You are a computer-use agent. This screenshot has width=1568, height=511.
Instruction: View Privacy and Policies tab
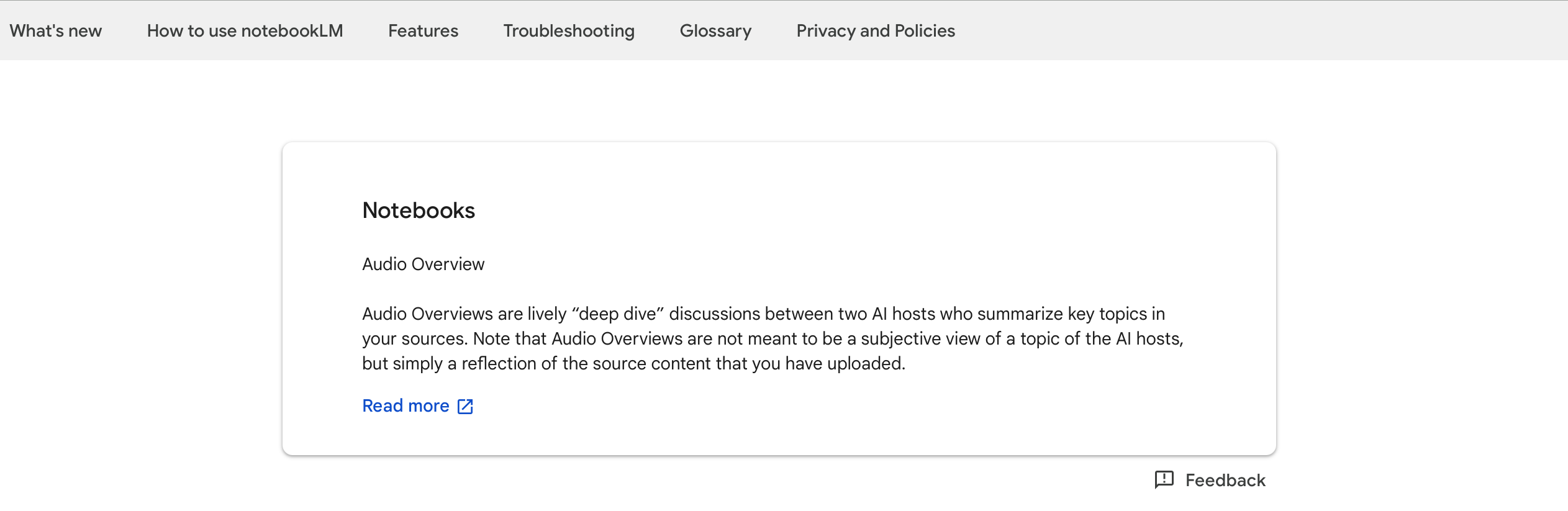[876, 31]
